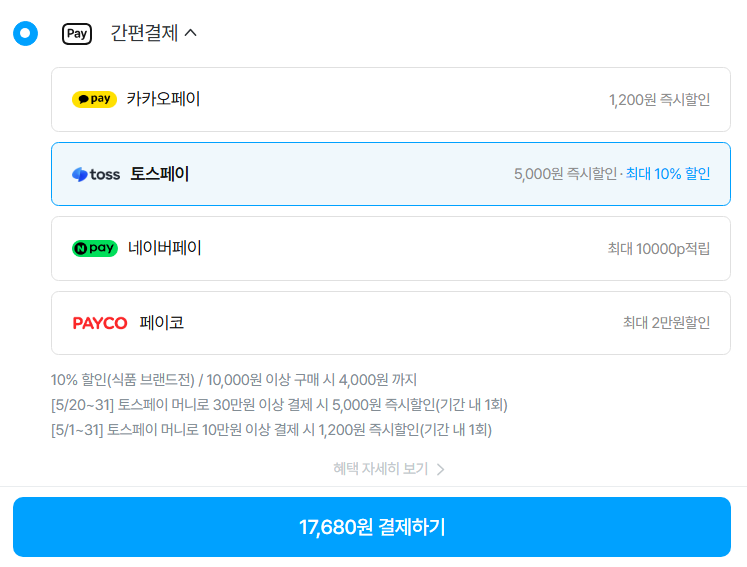747x567 pixels.
Task: Open the 혜택 자세히 보기 link
Action: pyautogui.click(x=389, y=469)
